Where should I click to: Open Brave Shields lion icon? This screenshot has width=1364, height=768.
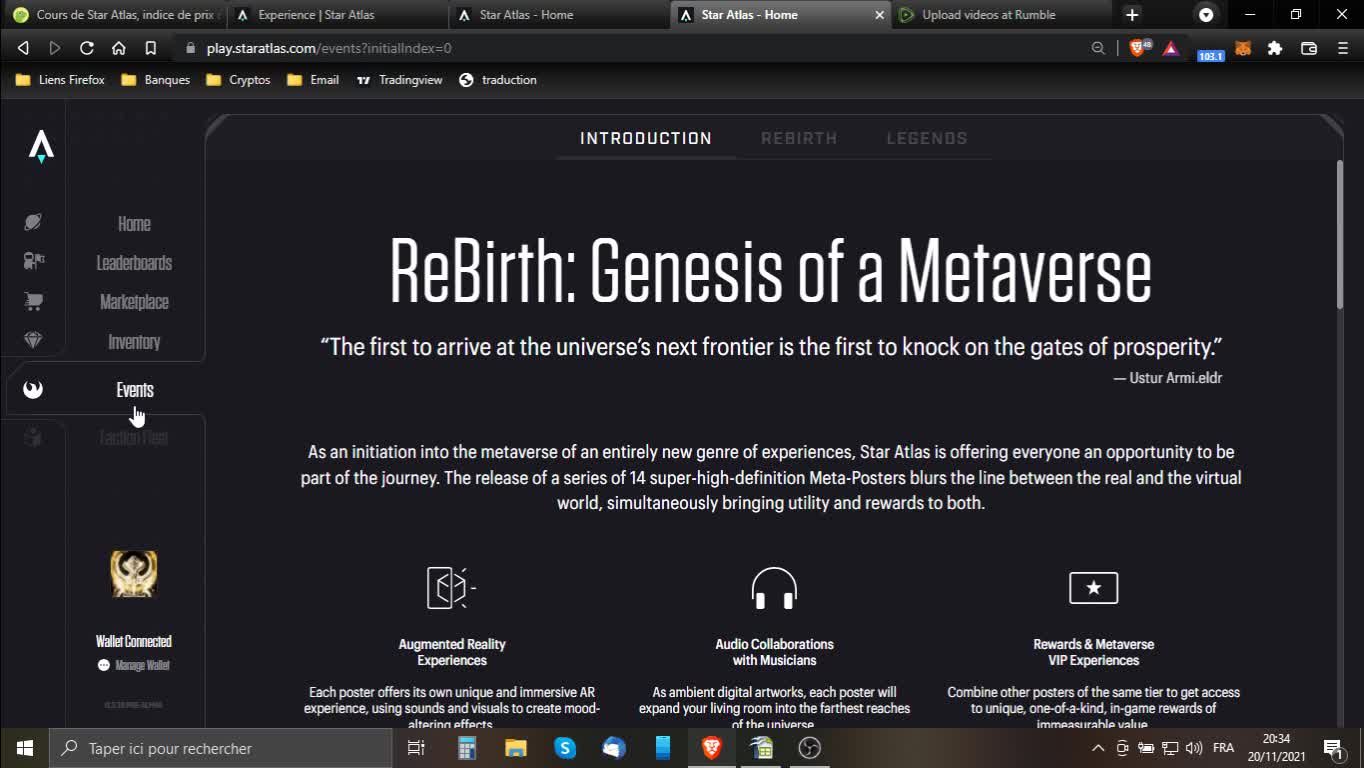point(1138,47)
